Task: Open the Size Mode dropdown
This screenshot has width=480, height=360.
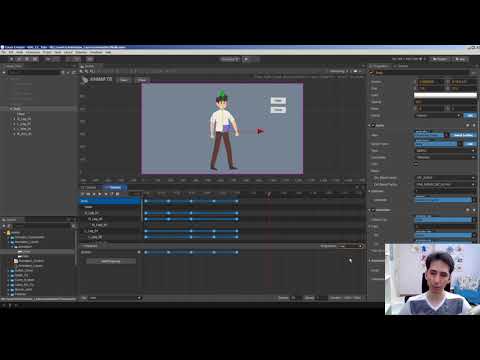Action: click(x=445, y=157)
